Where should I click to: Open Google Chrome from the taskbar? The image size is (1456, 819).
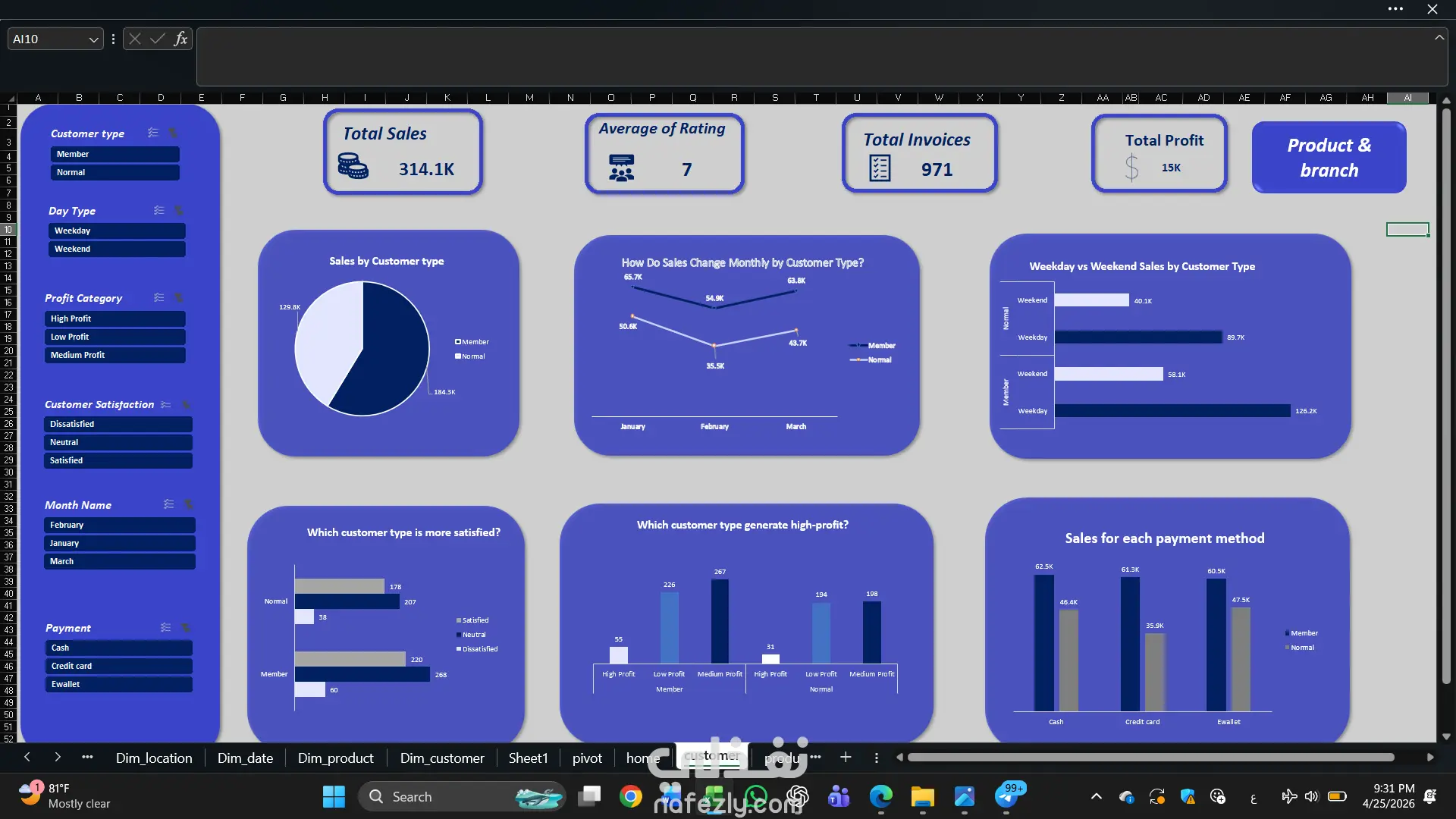(630, 796)
